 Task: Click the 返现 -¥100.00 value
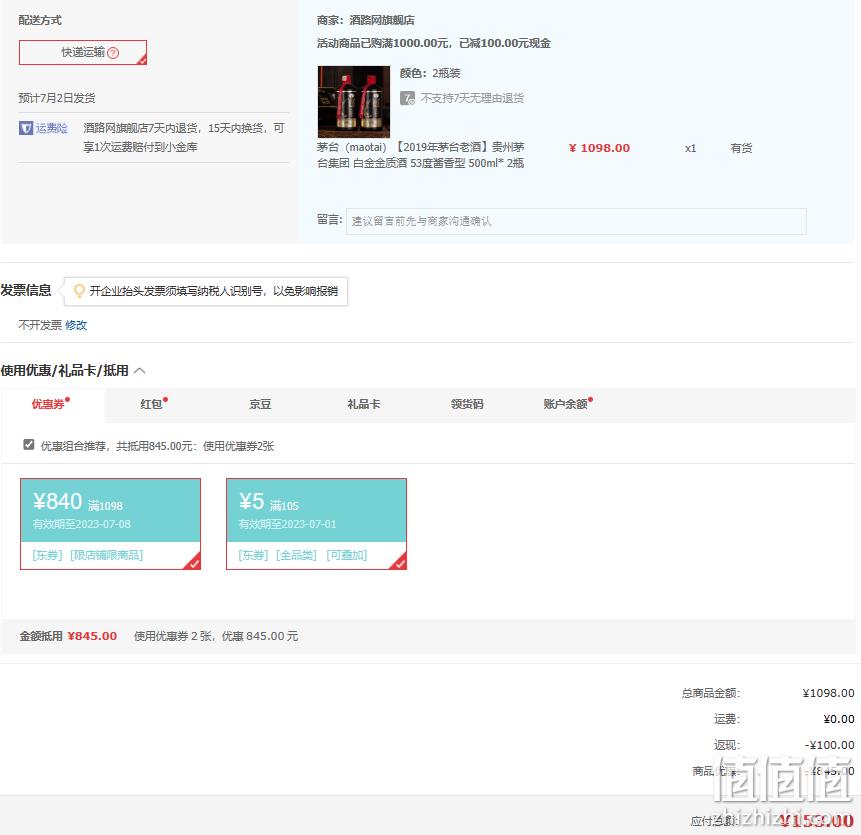click(829, 745)
